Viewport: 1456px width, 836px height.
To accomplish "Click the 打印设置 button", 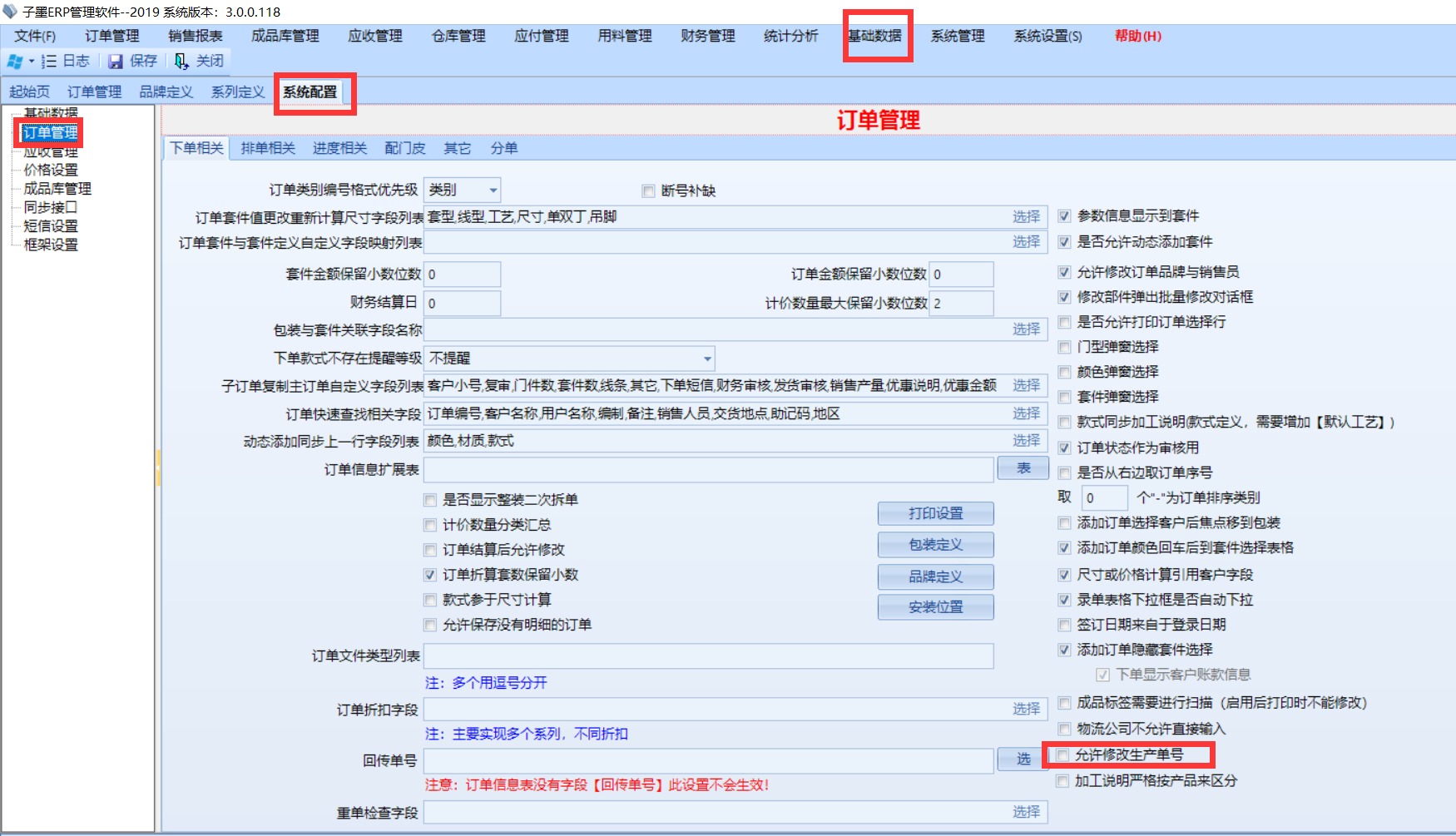I will pos(935,513).
